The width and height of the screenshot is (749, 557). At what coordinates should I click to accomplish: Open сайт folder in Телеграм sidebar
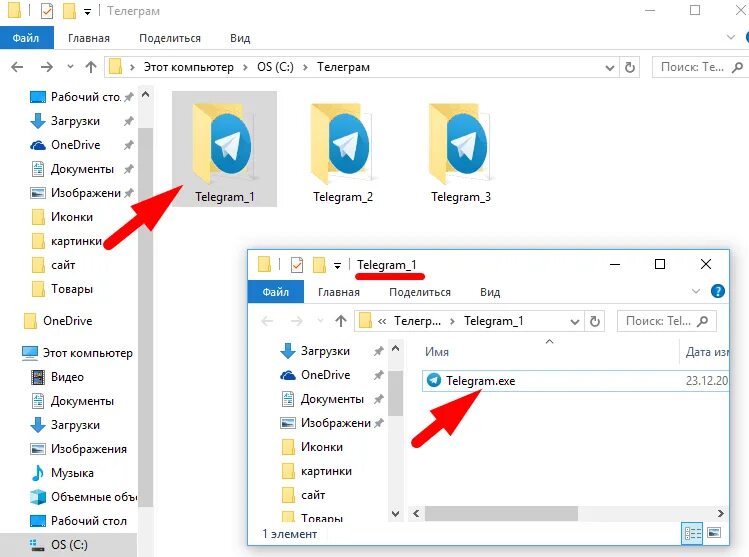53,265
